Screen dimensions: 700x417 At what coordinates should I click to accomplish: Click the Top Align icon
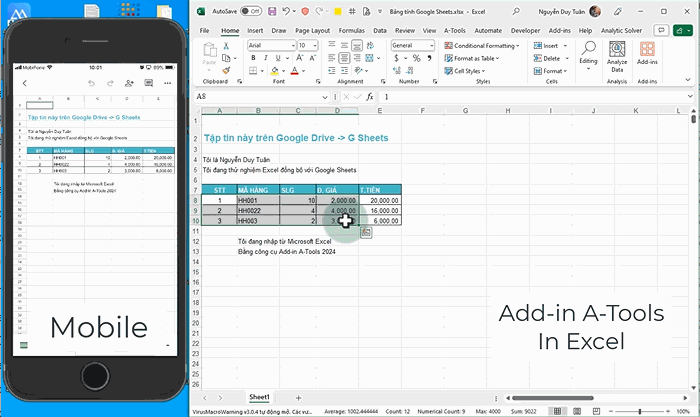(x=332, y=45)
